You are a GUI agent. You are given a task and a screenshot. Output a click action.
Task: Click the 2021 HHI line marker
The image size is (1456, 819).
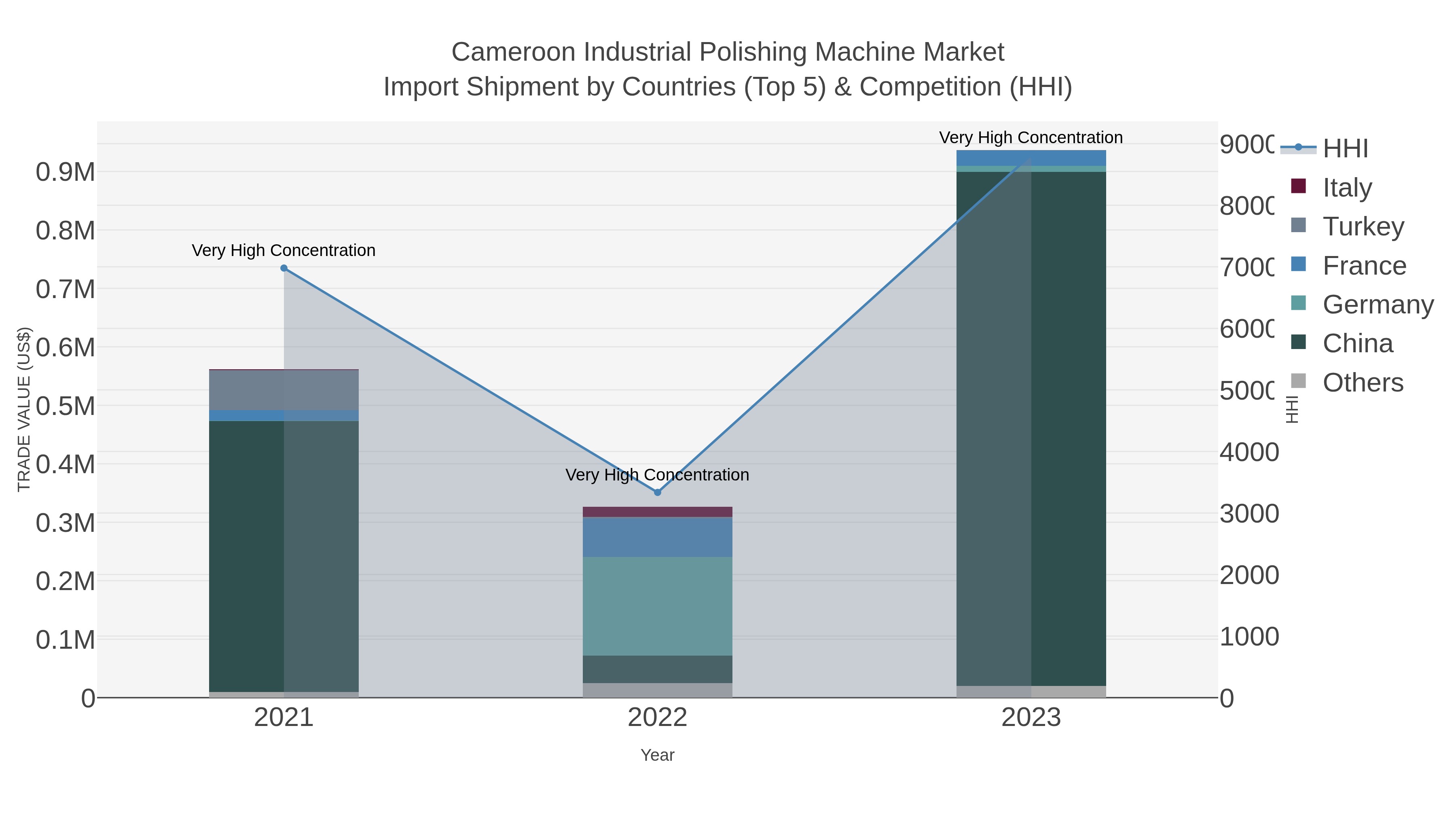click(284, 268)
